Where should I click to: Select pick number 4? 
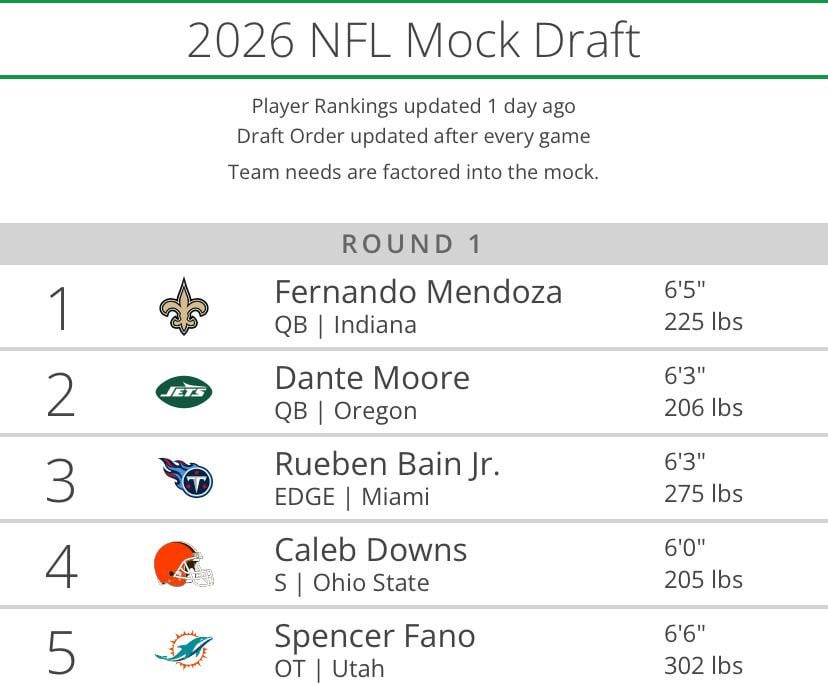coord(60,565)
